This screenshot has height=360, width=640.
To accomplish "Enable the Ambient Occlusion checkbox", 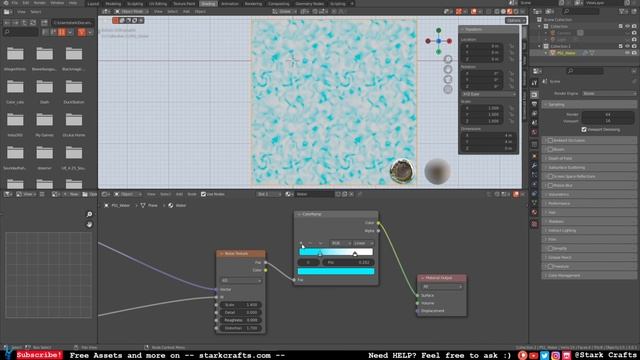I will click(550, 140).
